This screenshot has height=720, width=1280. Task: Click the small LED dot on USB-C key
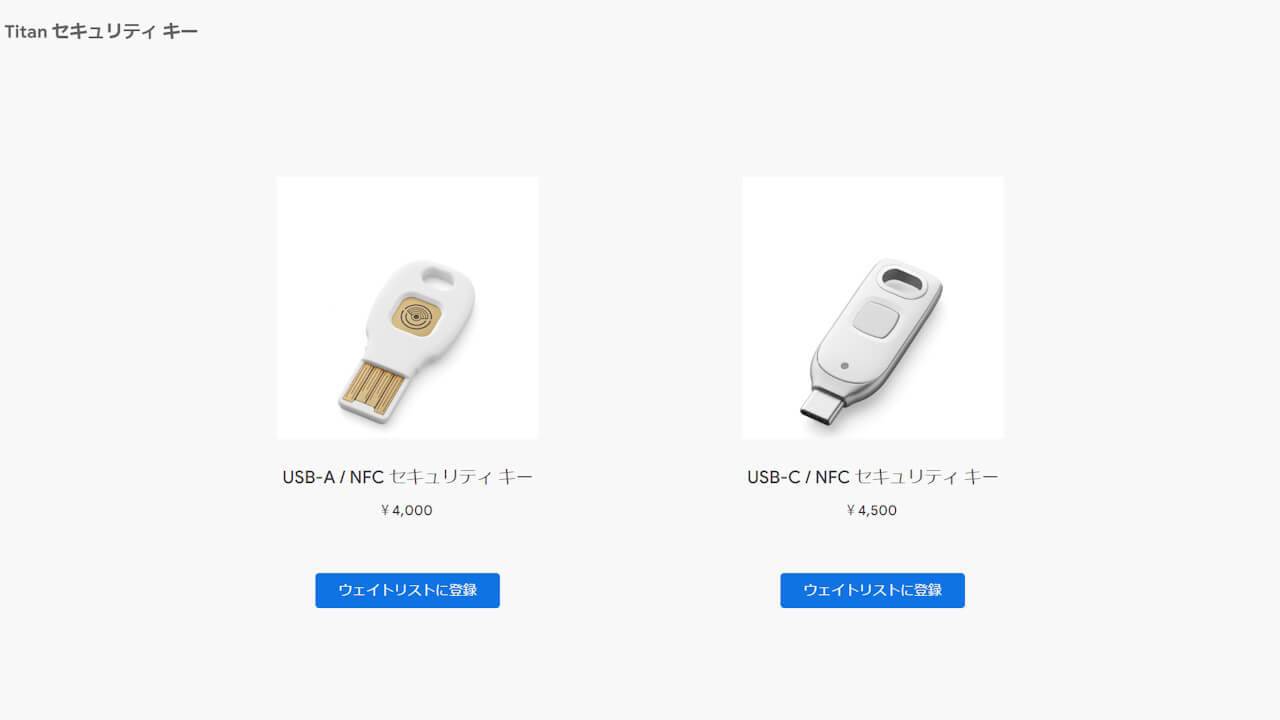846,367
